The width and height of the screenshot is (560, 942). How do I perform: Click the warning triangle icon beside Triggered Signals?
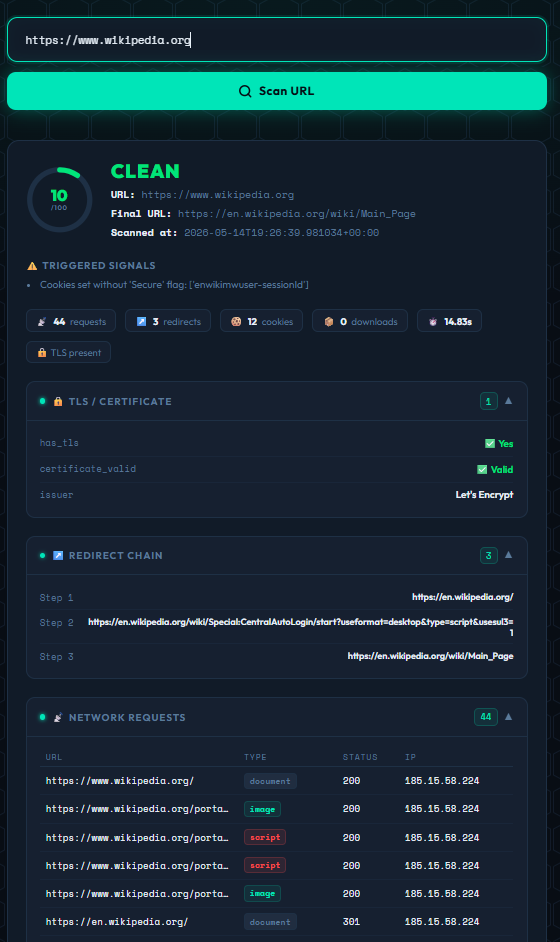coord(32,266)
